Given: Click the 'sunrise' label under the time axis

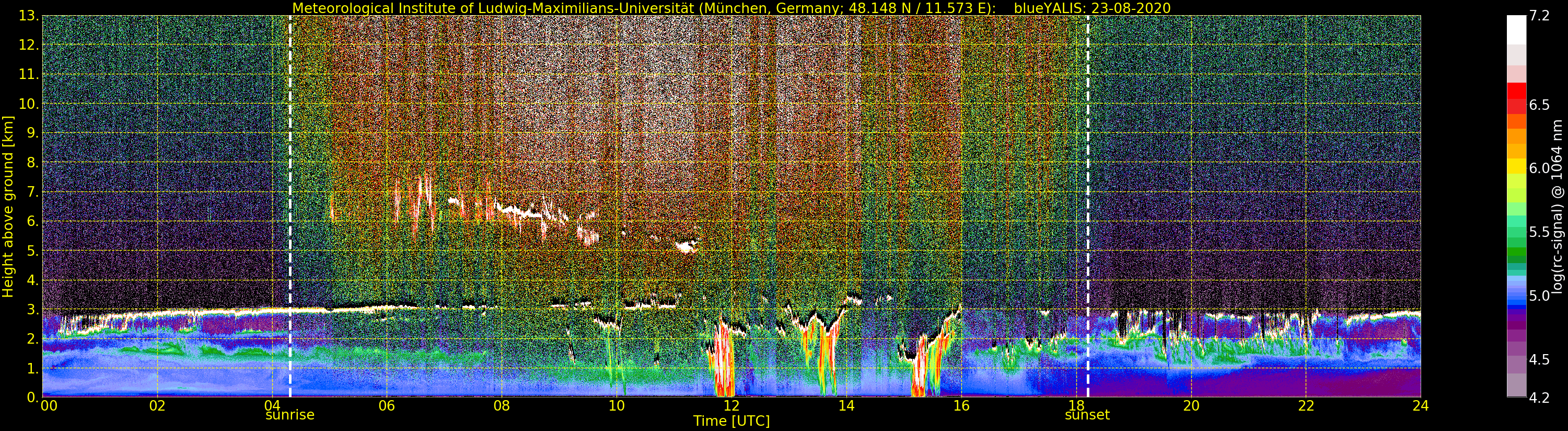Looking at the screenshot, I should (x=290, y=415).
